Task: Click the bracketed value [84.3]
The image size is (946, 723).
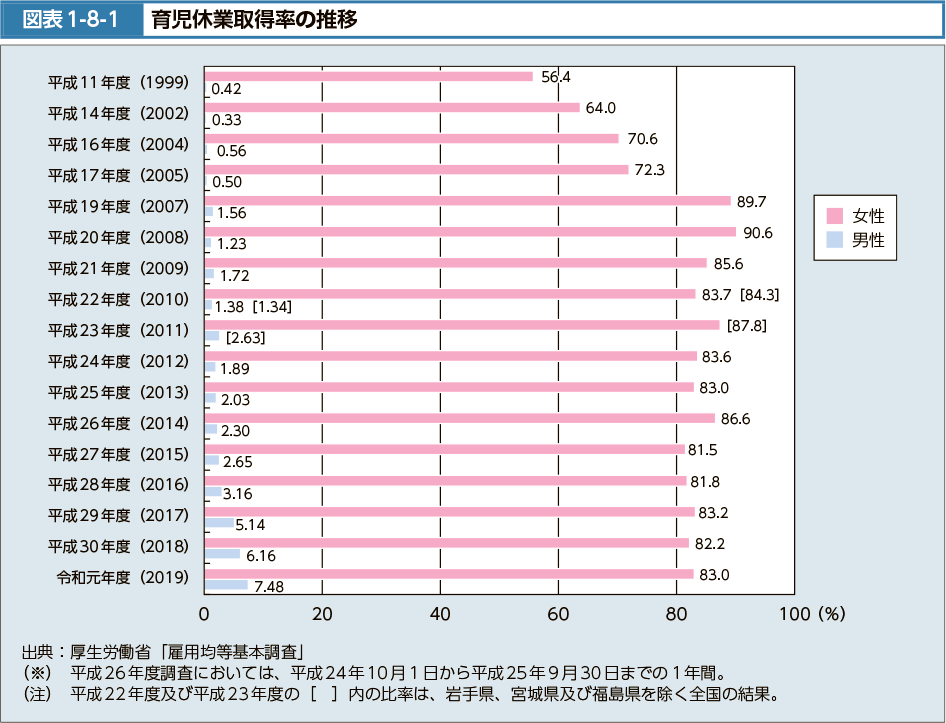Action: tap(759, 294)
